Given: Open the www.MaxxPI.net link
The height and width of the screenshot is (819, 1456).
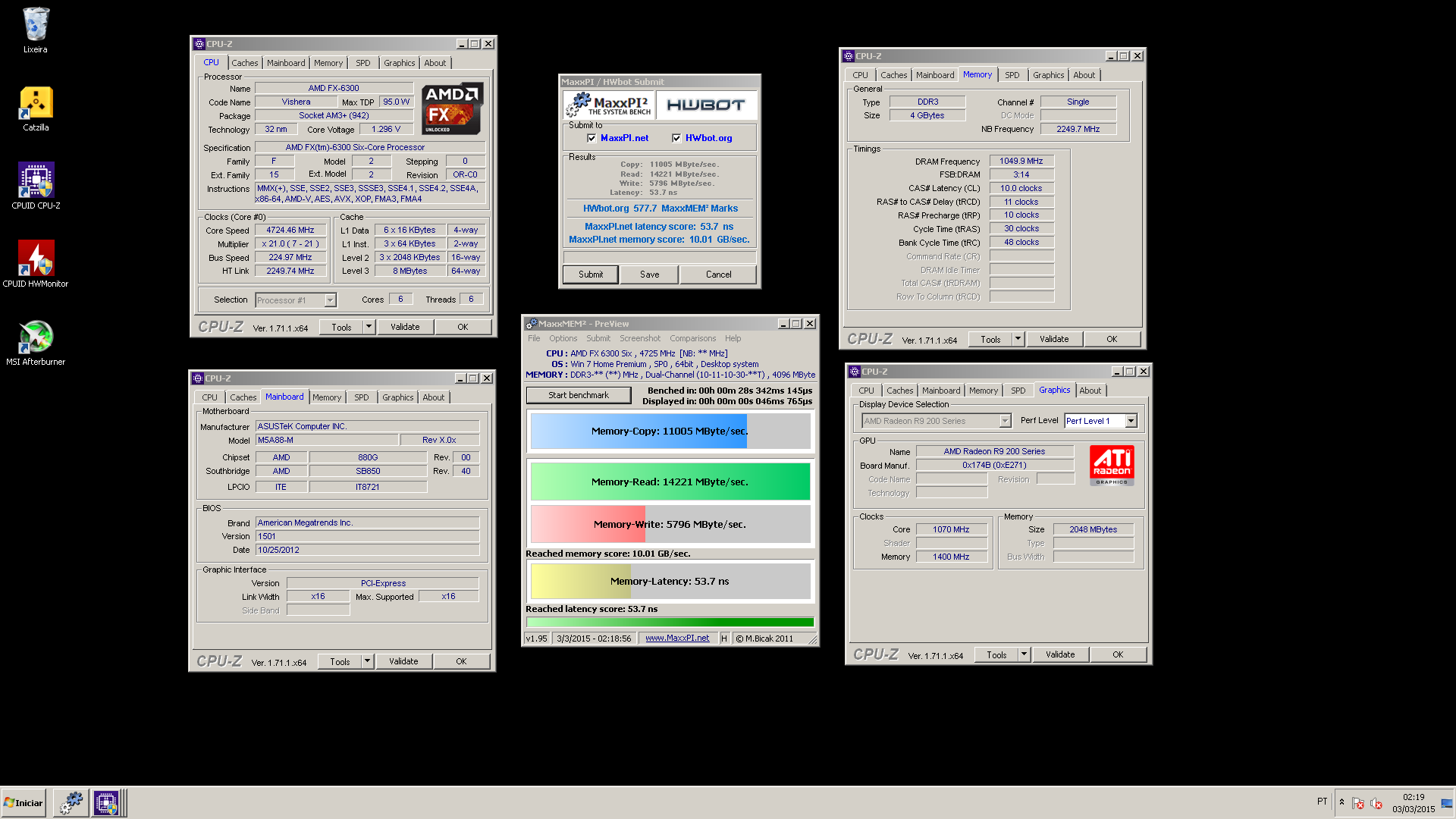Looking at the screenshot, I should coord(677,639).
